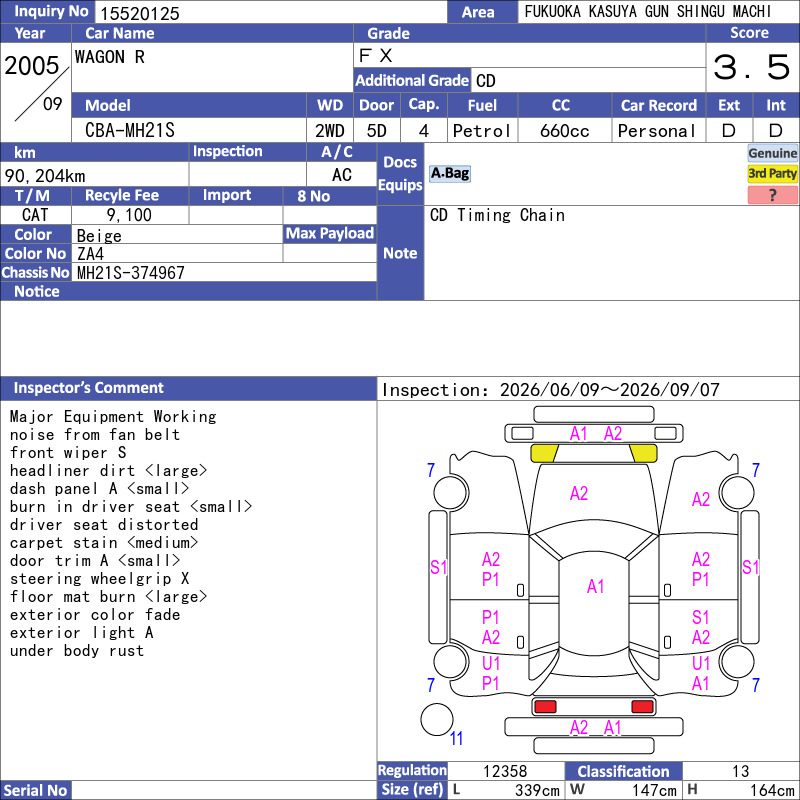Click right yellow headlight on car diagram

(x=643, y=453)
